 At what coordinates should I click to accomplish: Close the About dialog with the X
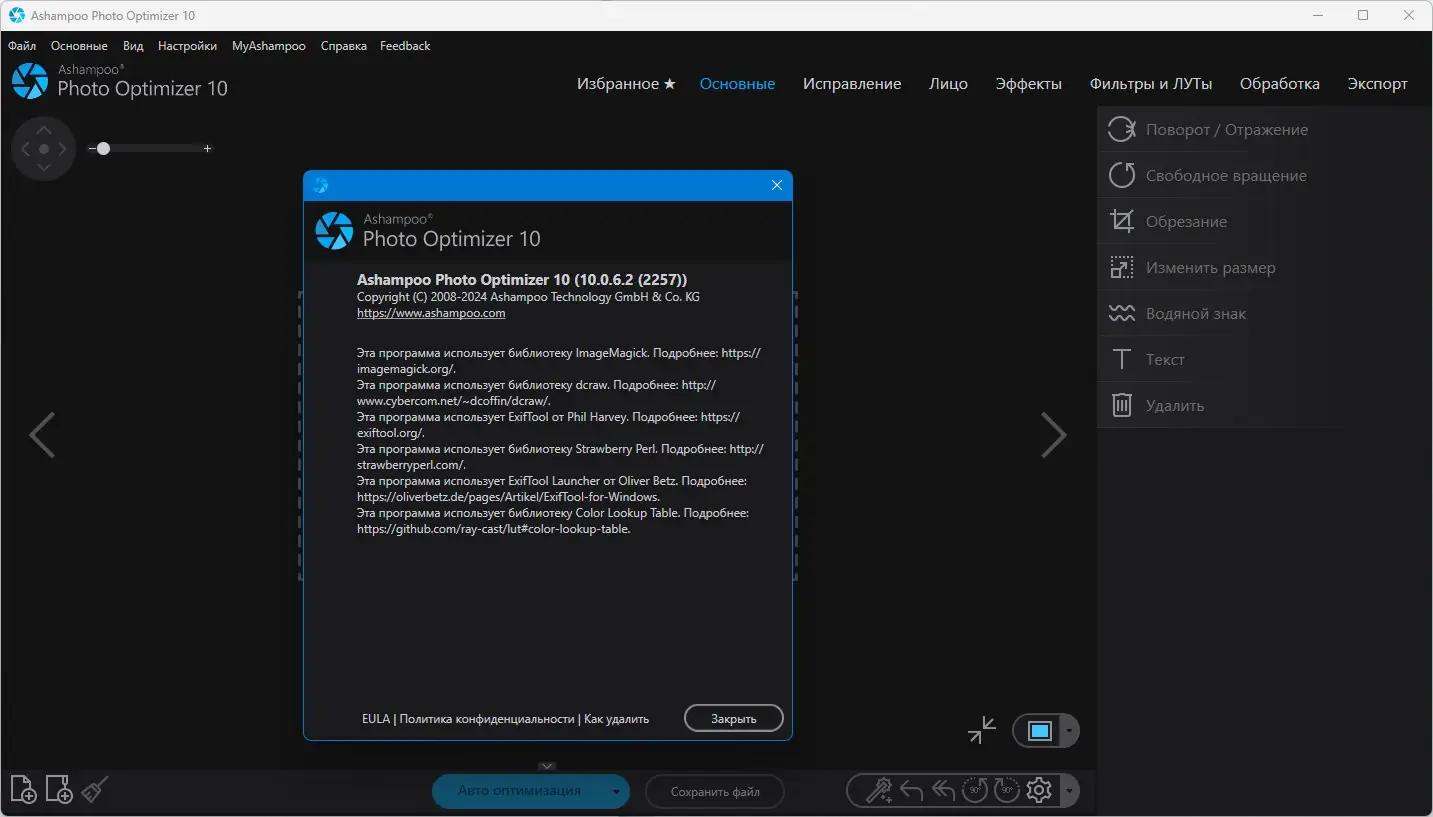point(777,185)
